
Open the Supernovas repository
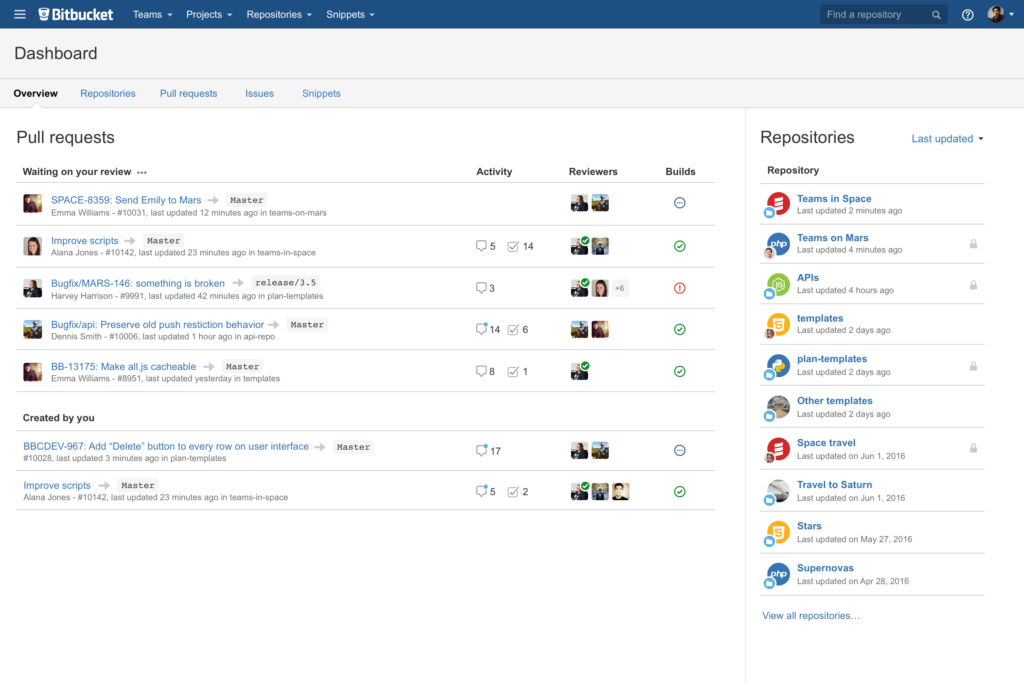[825, 567]
